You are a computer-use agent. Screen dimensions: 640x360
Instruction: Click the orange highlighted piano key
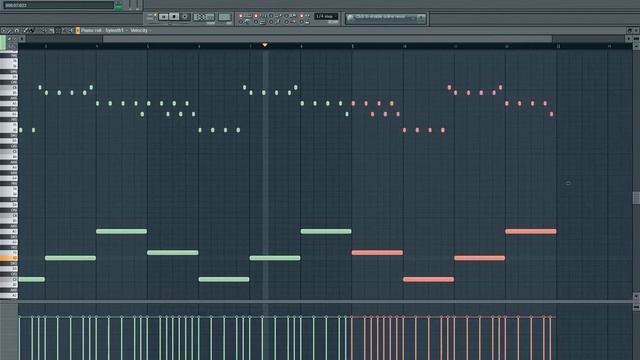click(9, 258)
